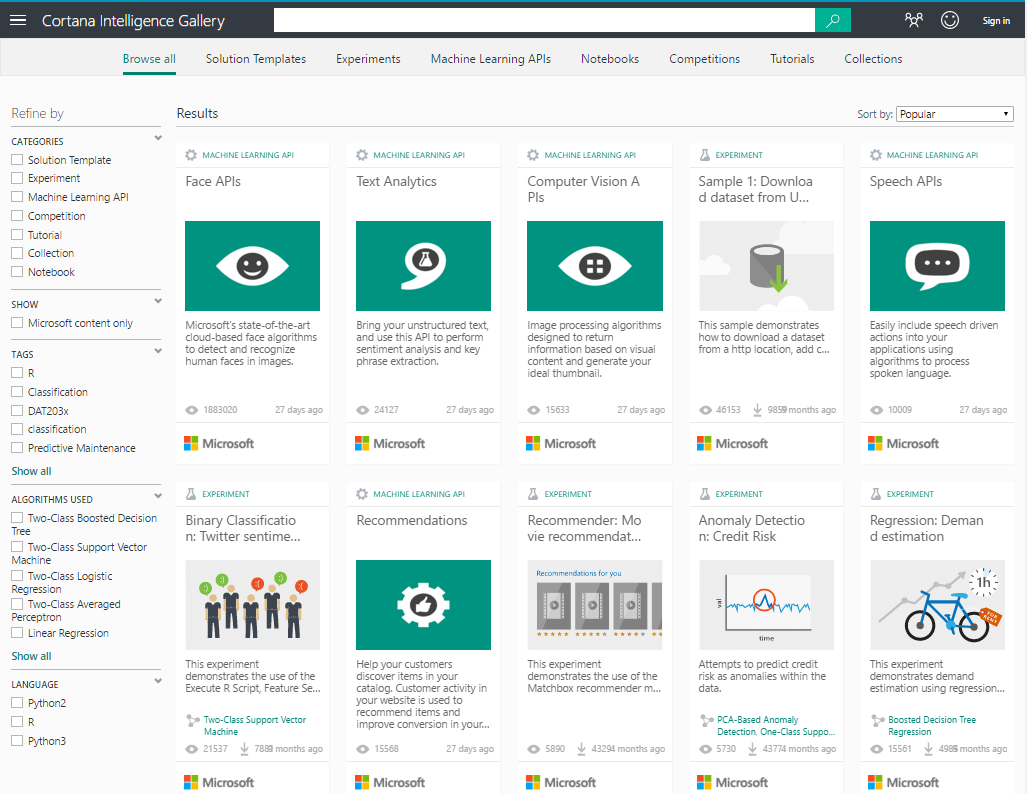1027x794 pixels.
Task: Open the community people icon
Action: 913,20
